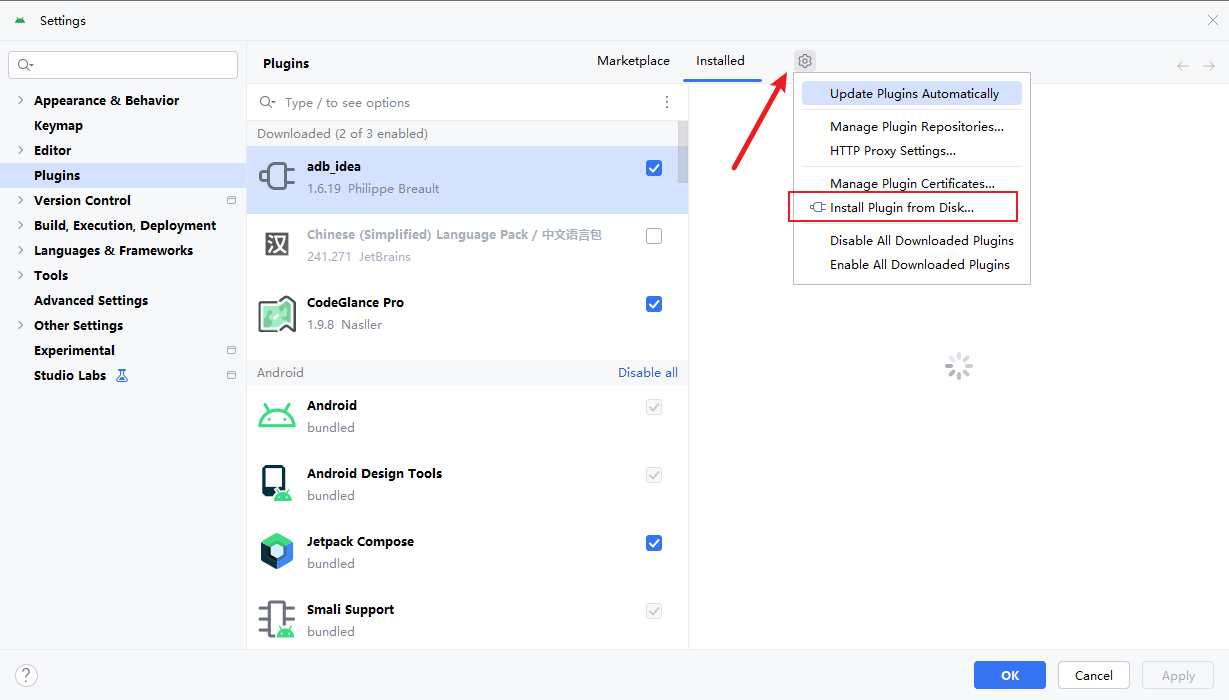Screen dimensions: 1229x700
Task: Click '241.271 JetBrains' version text
Action: pos(359,257)
